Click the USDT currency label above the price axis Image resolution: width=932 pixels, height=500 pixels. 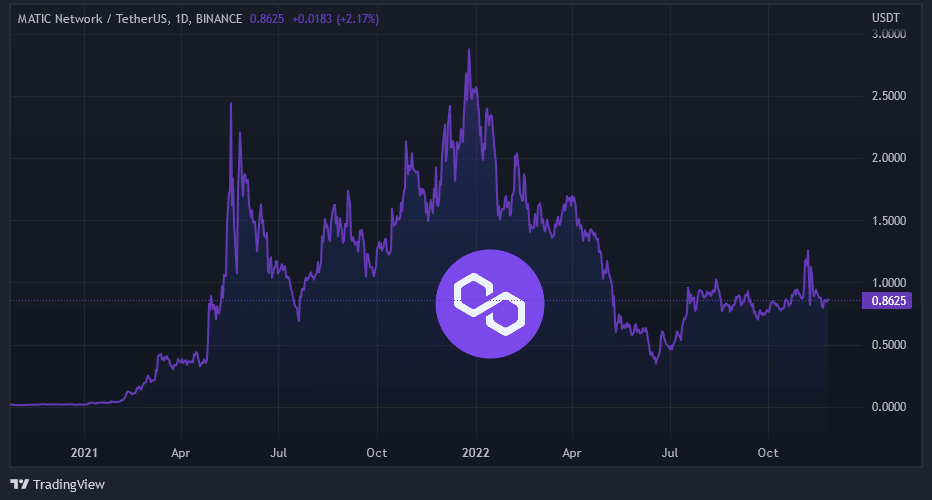pos(886,17)
